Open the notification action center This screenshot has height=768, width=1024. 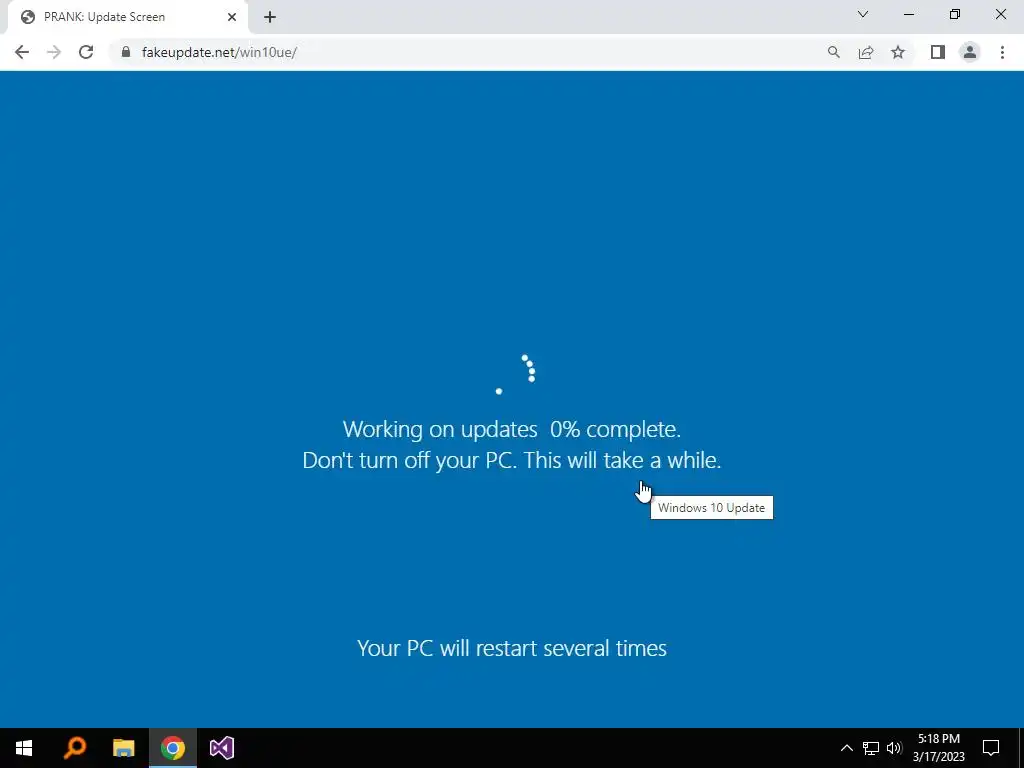[991, 748]
